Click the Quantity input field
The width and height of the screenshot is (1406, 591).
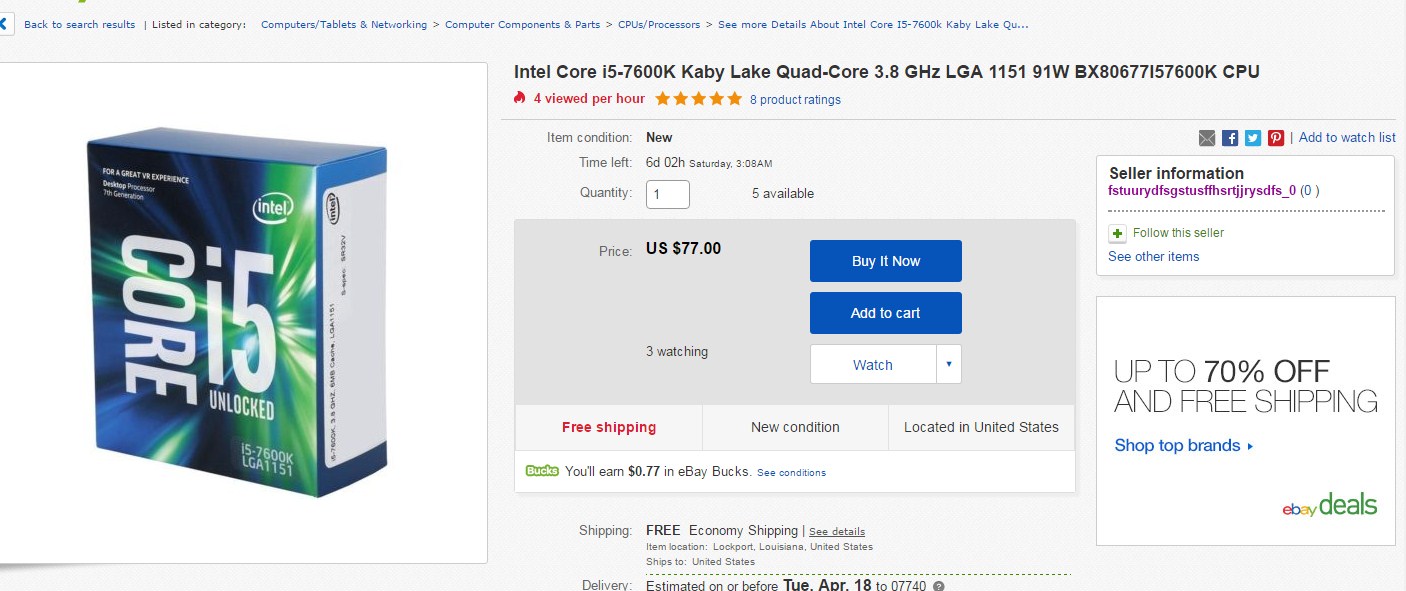tap(667, 194)
